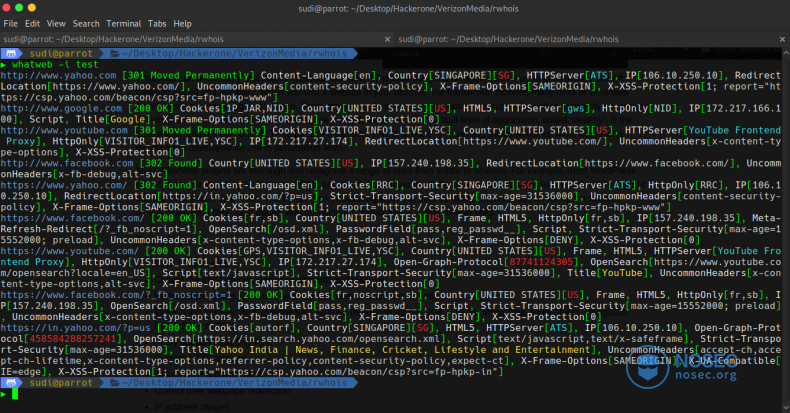This screenshot has width=790, height=413.
Task: Click the https://www.youtube.com/ URL
Action: (70, 251)
